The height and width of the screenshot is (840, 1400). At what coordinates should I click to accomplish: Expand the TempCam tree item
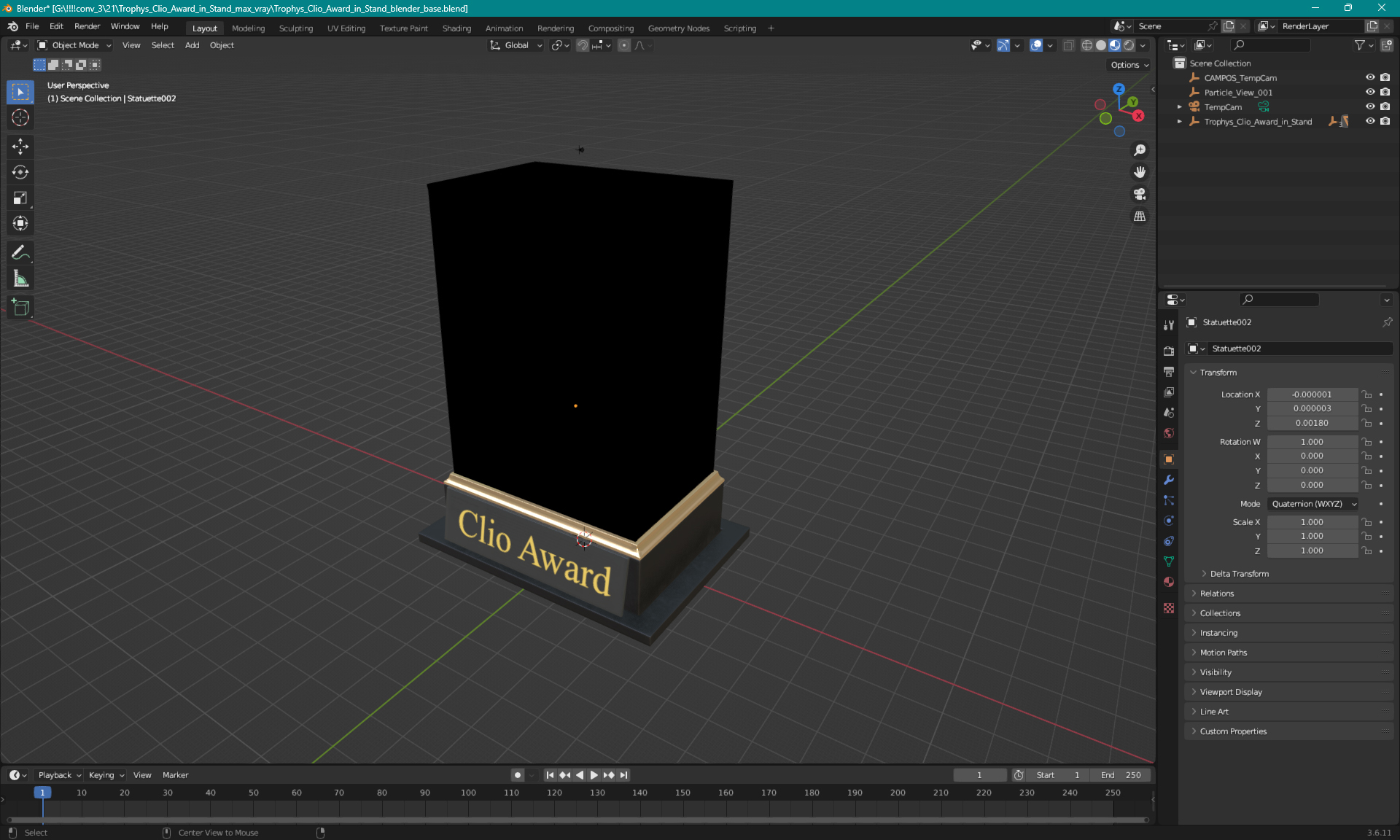(1179, 106)
